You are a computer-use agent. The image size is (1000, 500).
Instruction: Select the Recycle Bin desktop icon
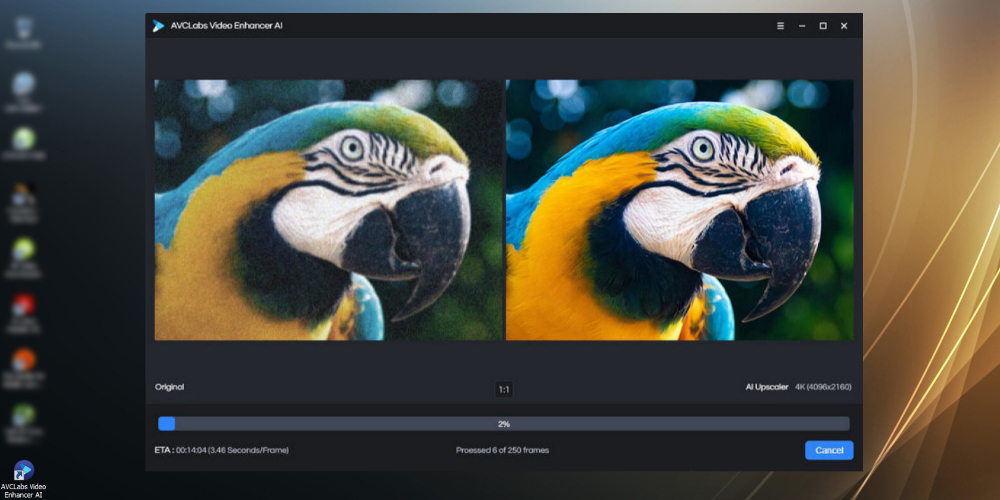[24, 33]
